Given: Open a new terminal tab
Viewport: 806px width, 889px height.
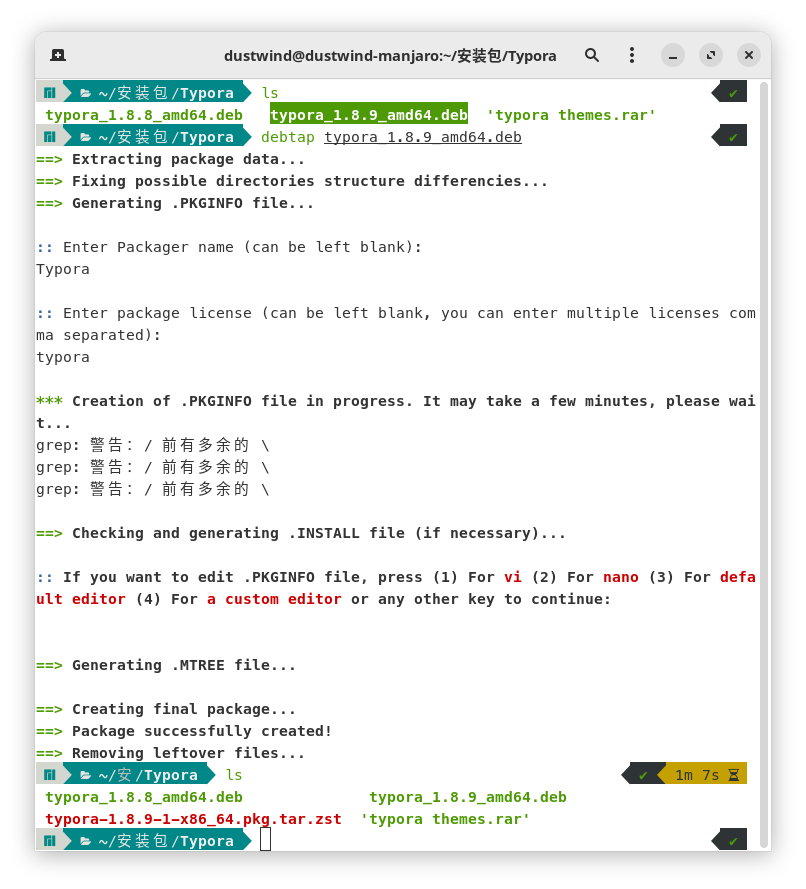Looking at the screenshot, I should (x=58, y=55).
